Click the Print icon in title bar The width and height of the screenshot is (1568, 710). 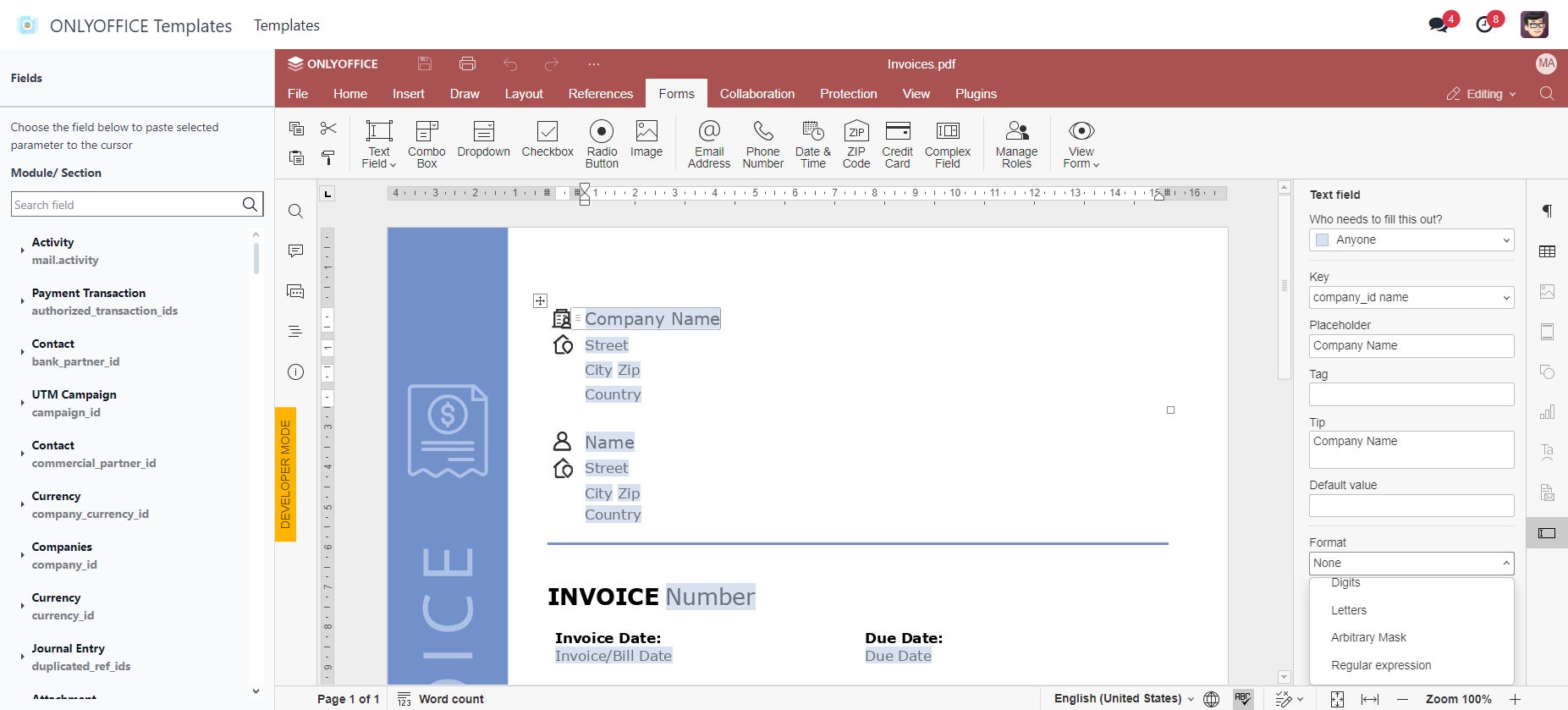467,64
